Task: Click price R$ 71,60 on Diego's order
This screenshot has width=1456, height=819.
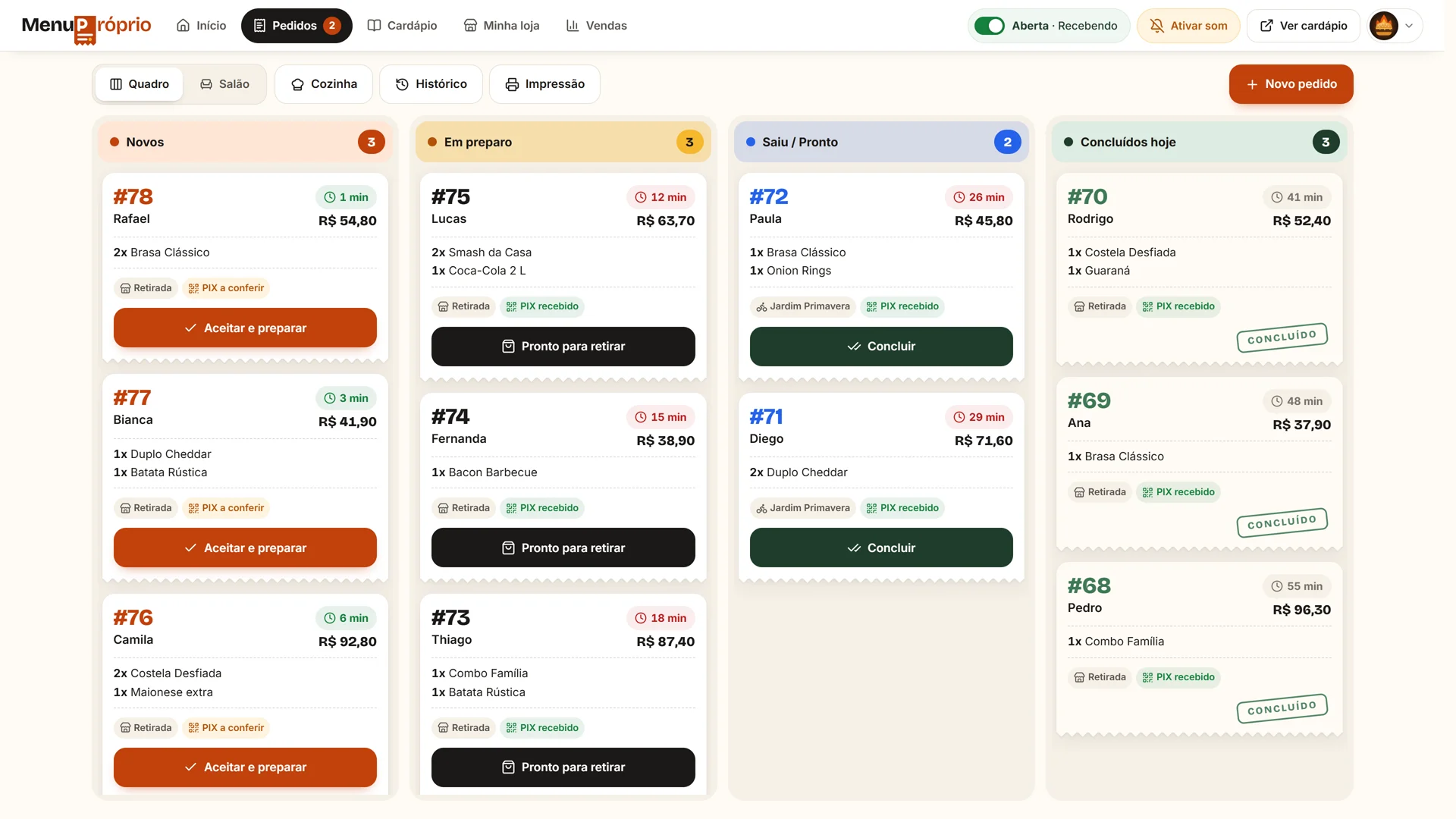Action: pyautogui.click(x=984, y=441)
